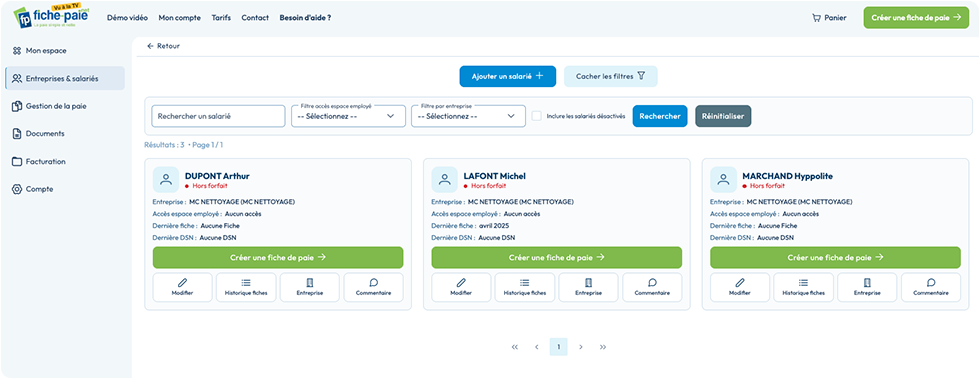
Task: Click Démo vidéo in top navigation
Action: click(x=128, y=18)
